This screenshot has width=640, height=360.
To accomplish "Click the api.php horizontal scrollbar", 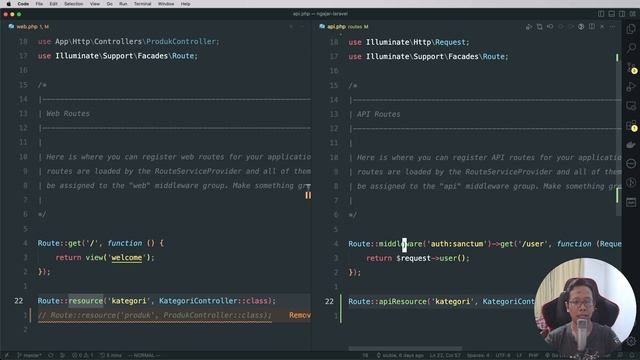I will pos(405,349).
